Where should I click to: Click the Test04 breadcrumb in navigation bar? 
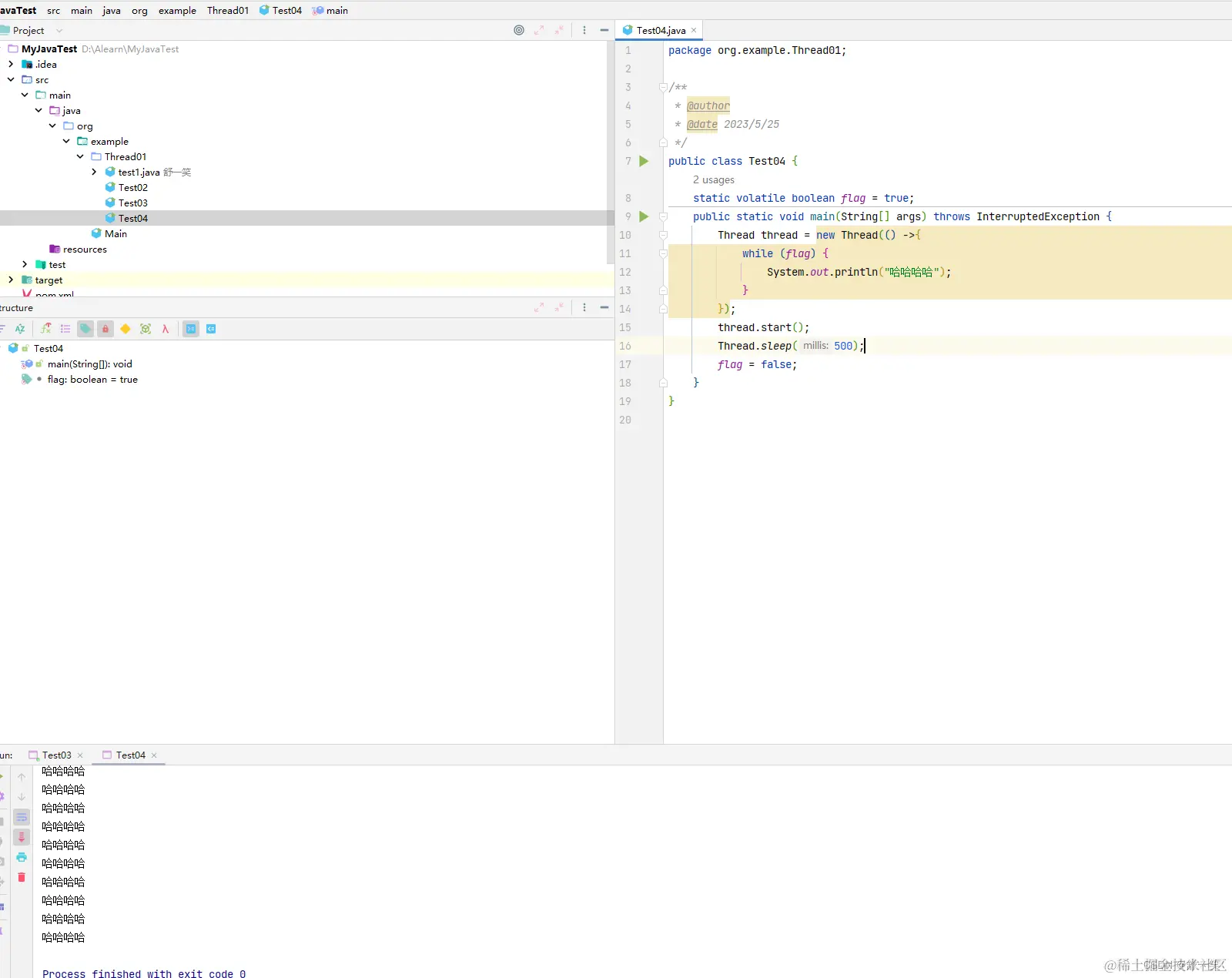280,10
